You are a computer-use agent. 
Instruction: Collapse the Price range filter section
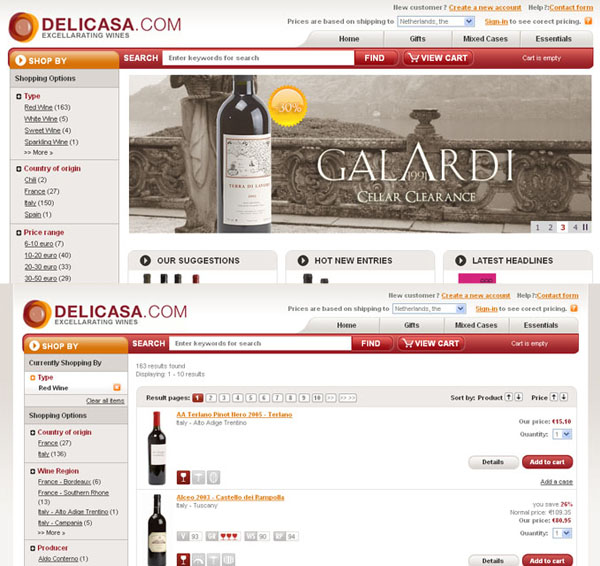[x=19, y=233]
